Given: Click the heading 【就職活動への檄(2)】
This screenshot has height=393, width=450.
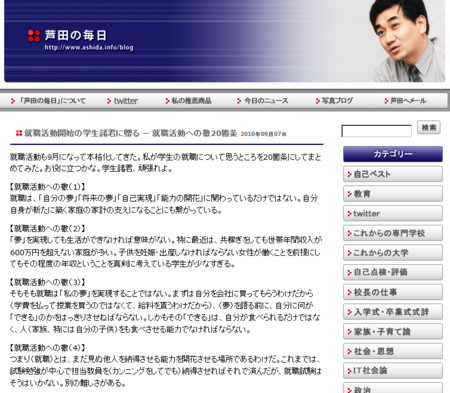Looking at the screenshot, I should (47, 228).
